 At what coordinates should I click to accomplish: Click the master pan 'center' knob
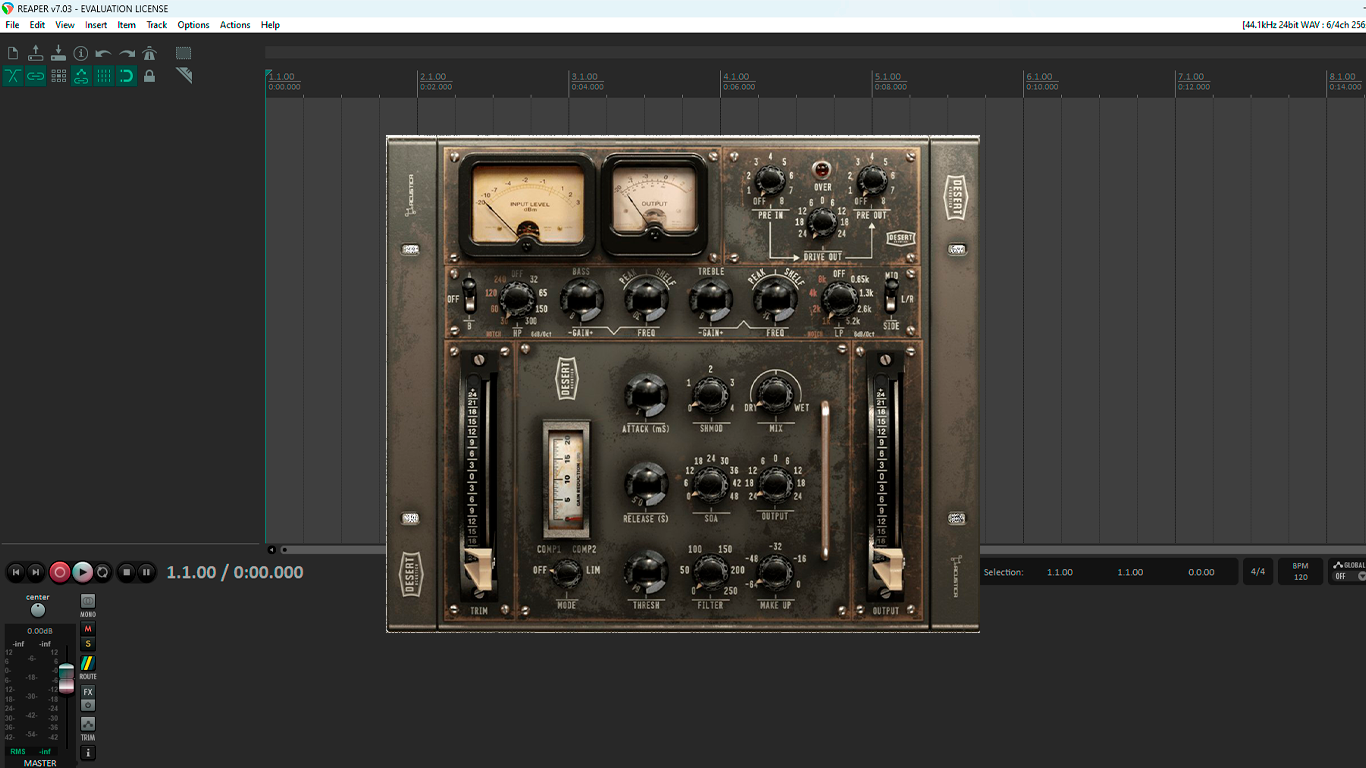[38, 610]
